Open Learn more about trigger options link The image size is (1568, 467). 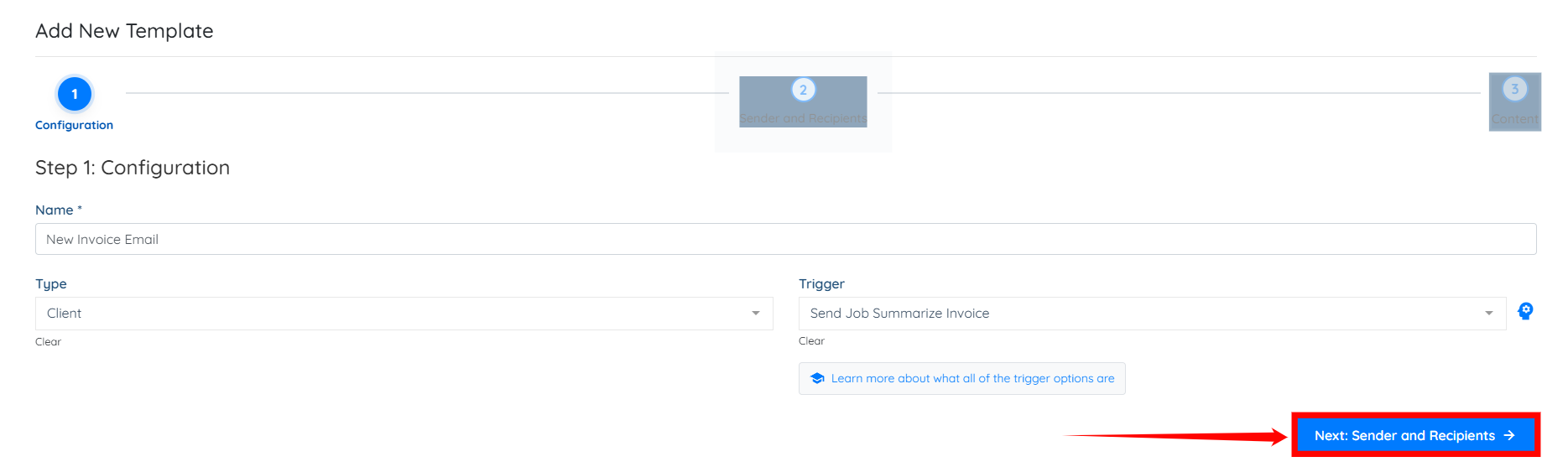[961, 378]
